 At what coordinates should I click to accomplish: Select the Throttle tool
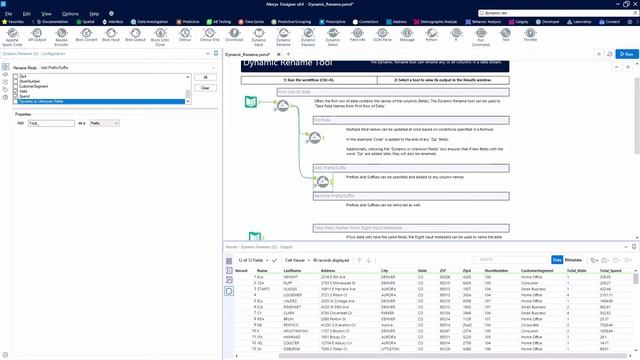pos(530,35)
